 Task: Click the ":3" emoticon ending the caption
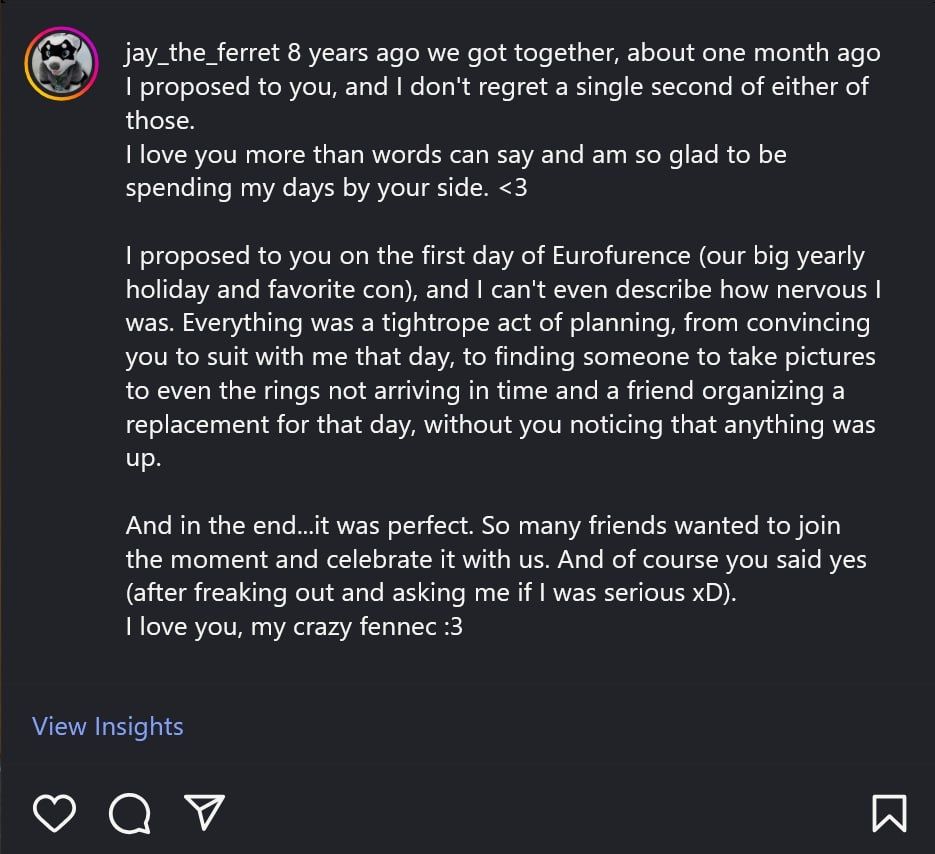[x=451, y=627]
